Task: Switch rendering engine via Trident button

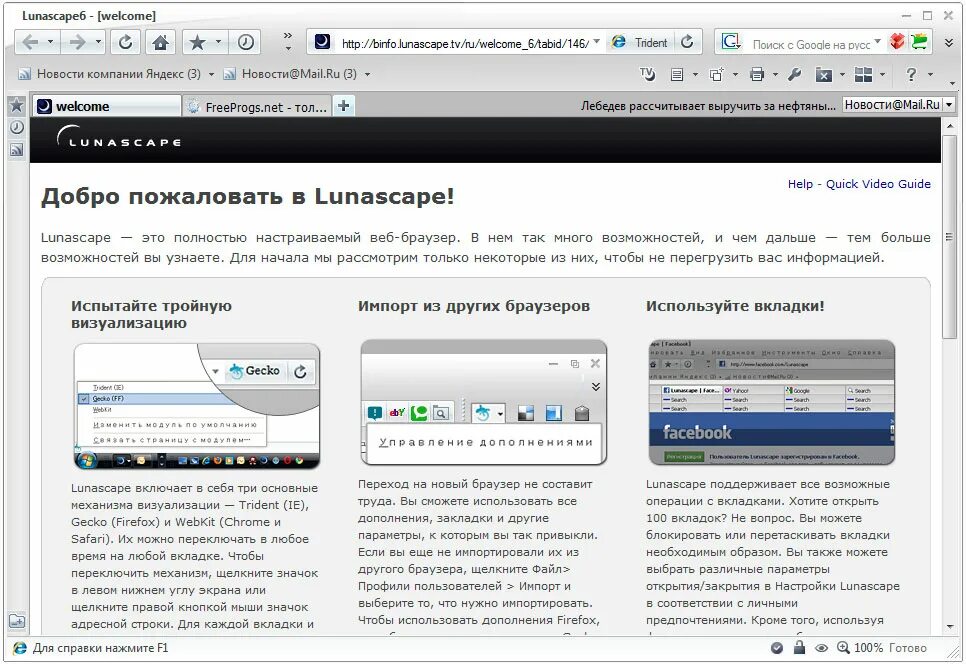Action: (639, 42)
